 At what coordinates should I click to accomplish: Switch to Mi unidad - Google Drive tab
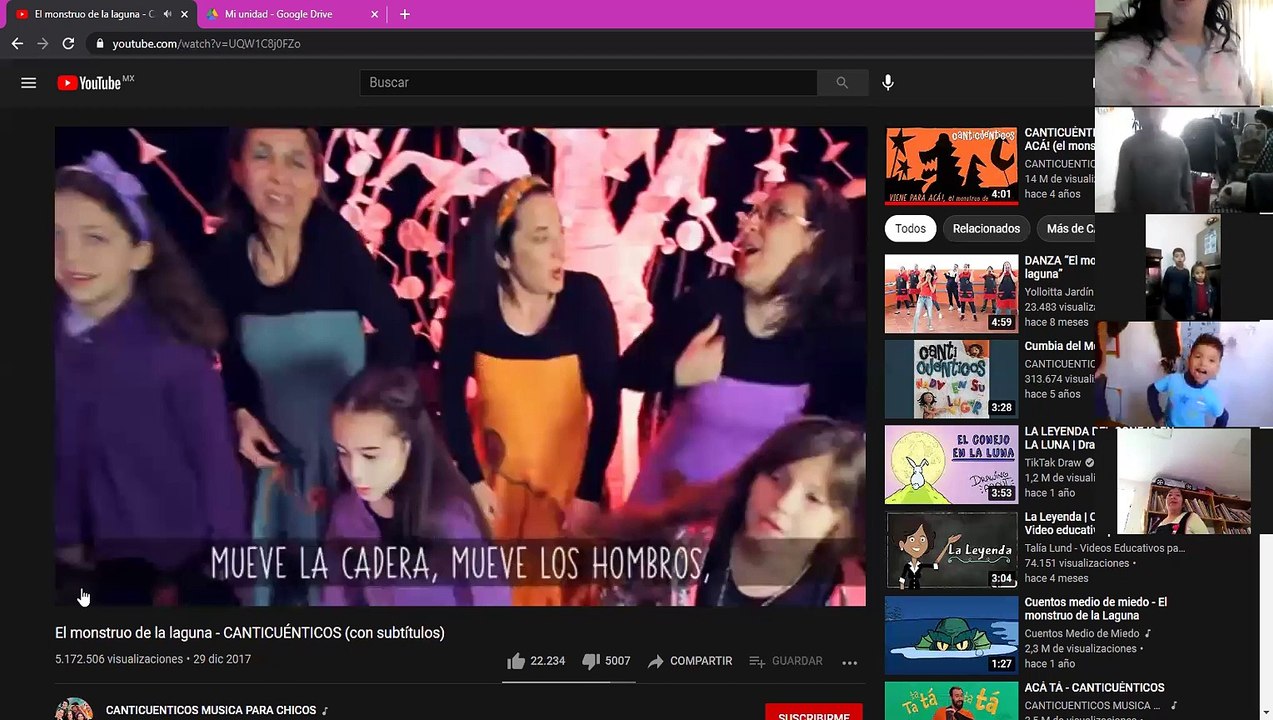point(292,14)
